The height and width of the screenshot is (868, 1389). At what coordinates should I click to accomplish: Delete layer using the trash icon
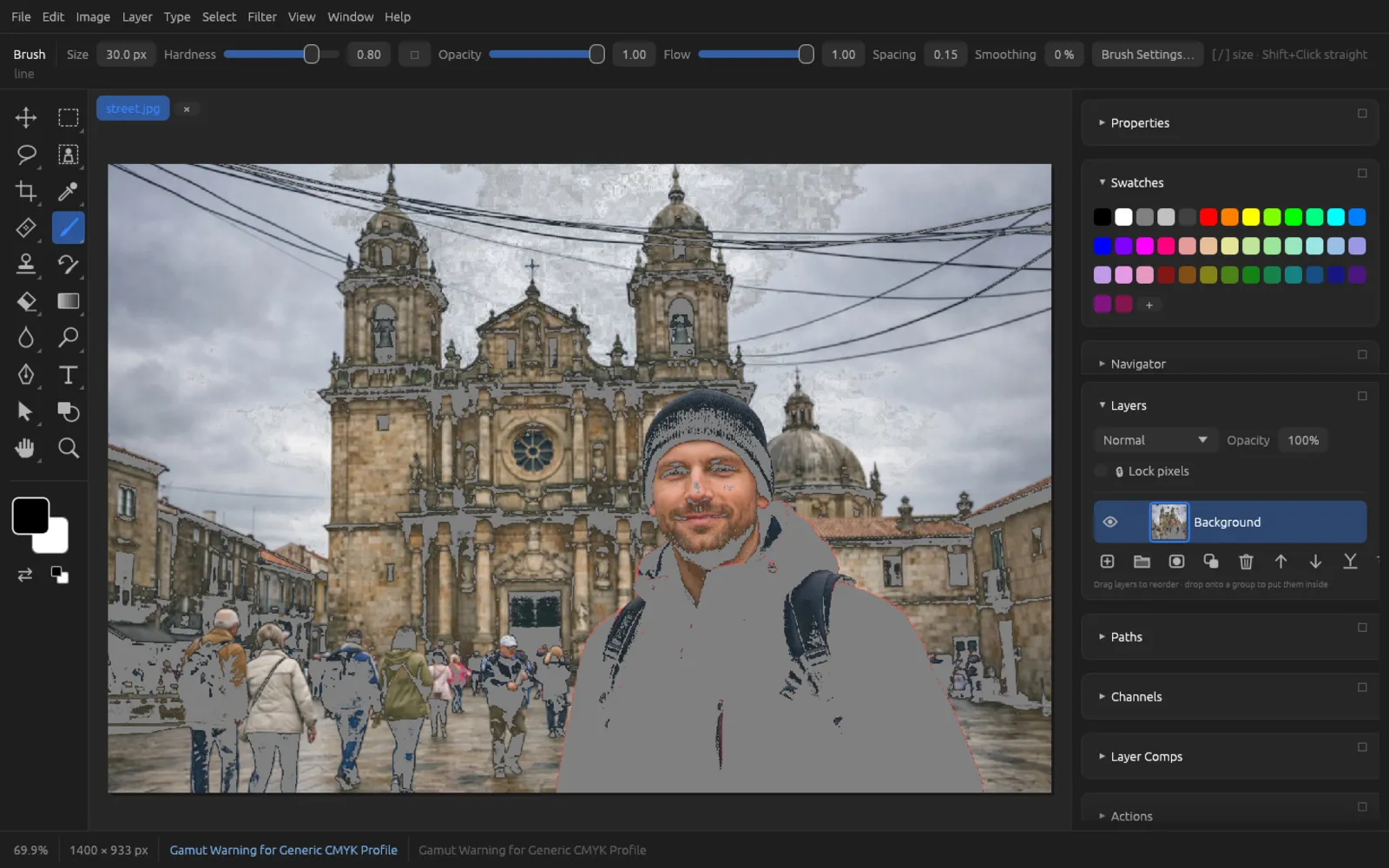1246,562
